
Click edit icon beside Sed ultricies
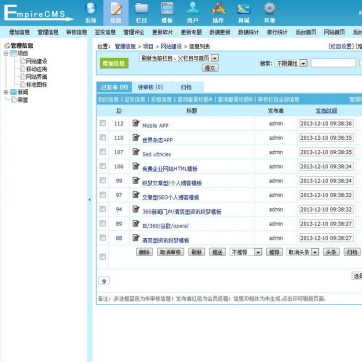(136, 152)
